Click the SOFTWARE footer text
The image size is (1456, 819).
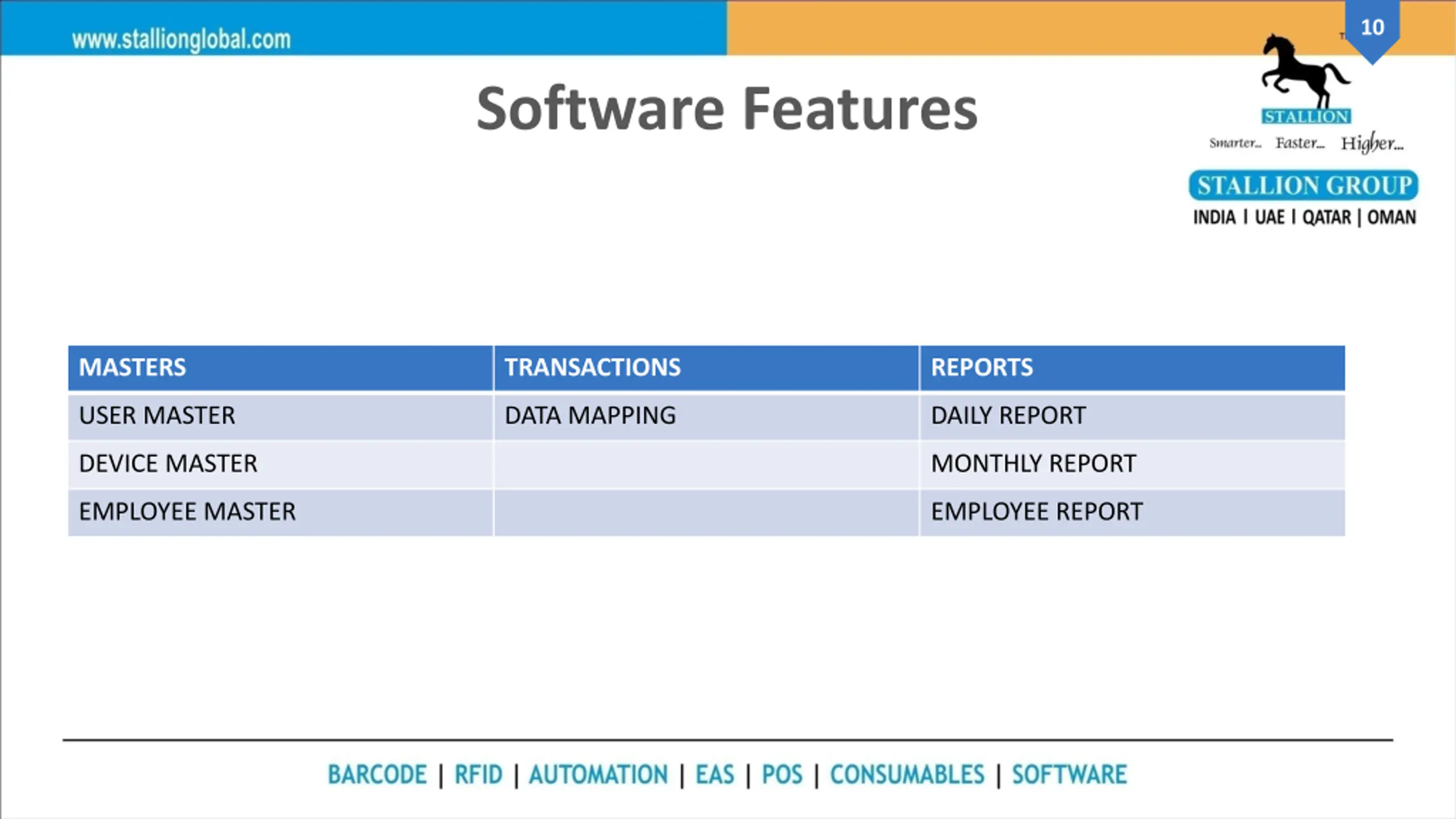(1069, 775)
